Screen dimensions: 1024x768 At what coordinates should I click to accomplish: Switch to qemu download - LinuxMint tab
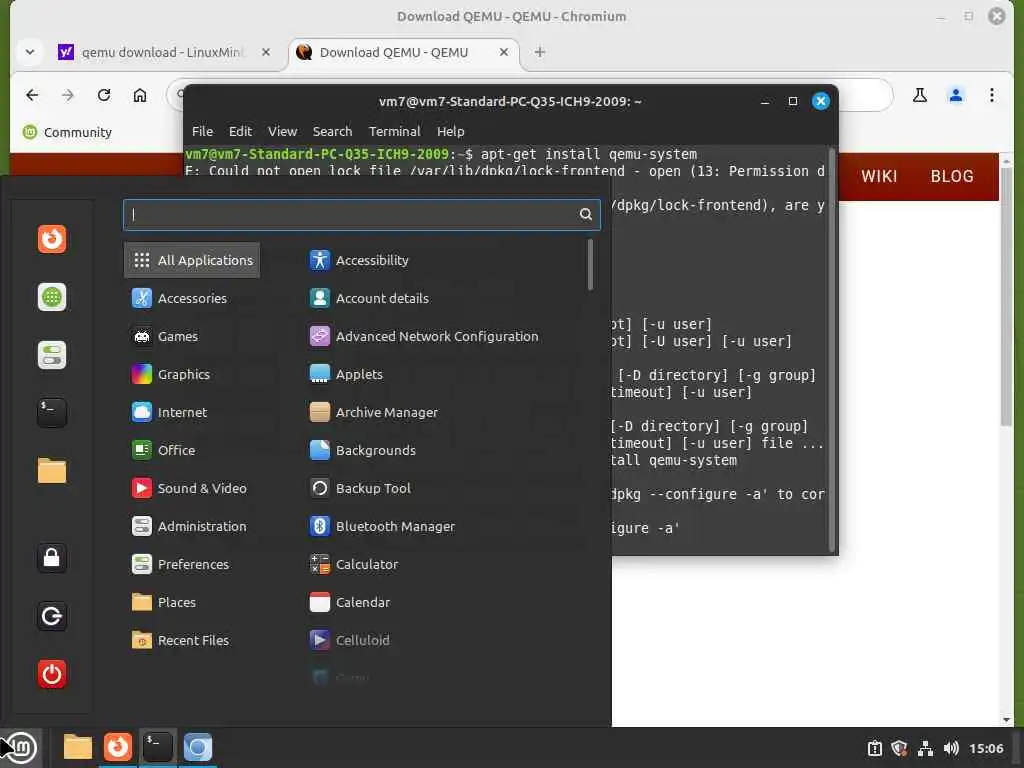[165, 52]
